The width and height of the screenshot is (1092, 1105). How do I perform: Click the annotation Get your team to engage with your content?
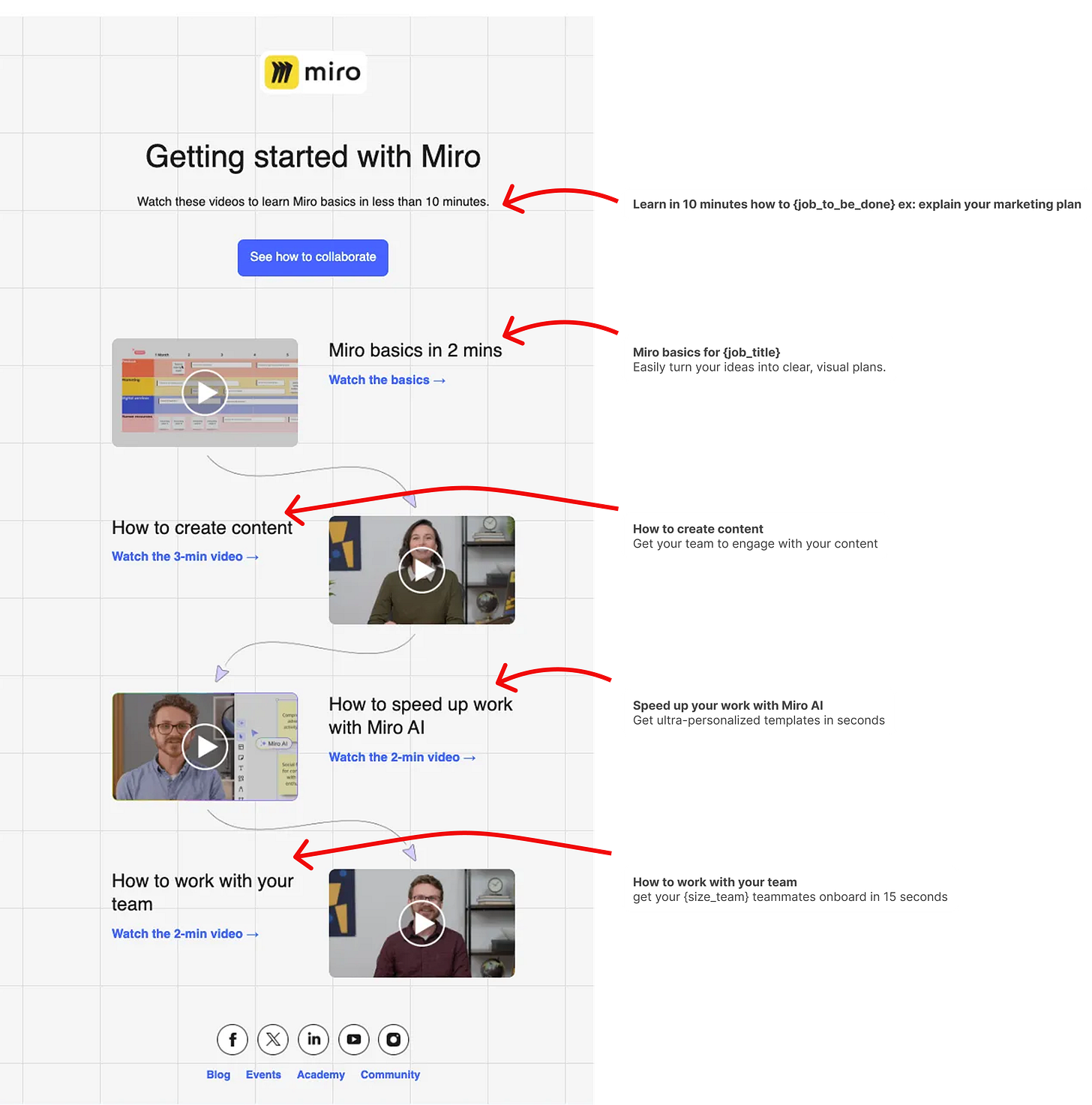(x=755, y=544)
